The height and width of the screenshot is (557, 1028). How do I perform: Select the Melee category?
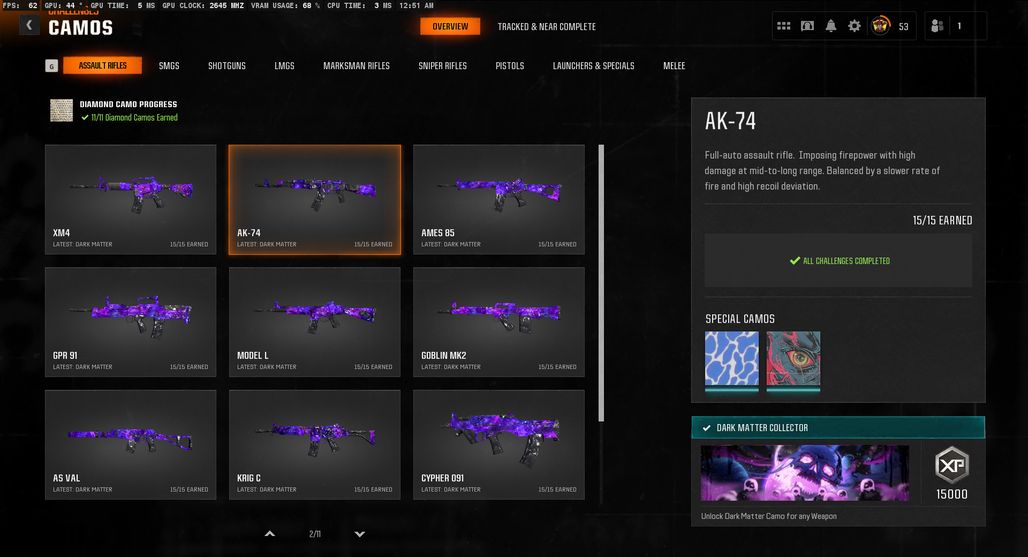(x=674, y=66)
